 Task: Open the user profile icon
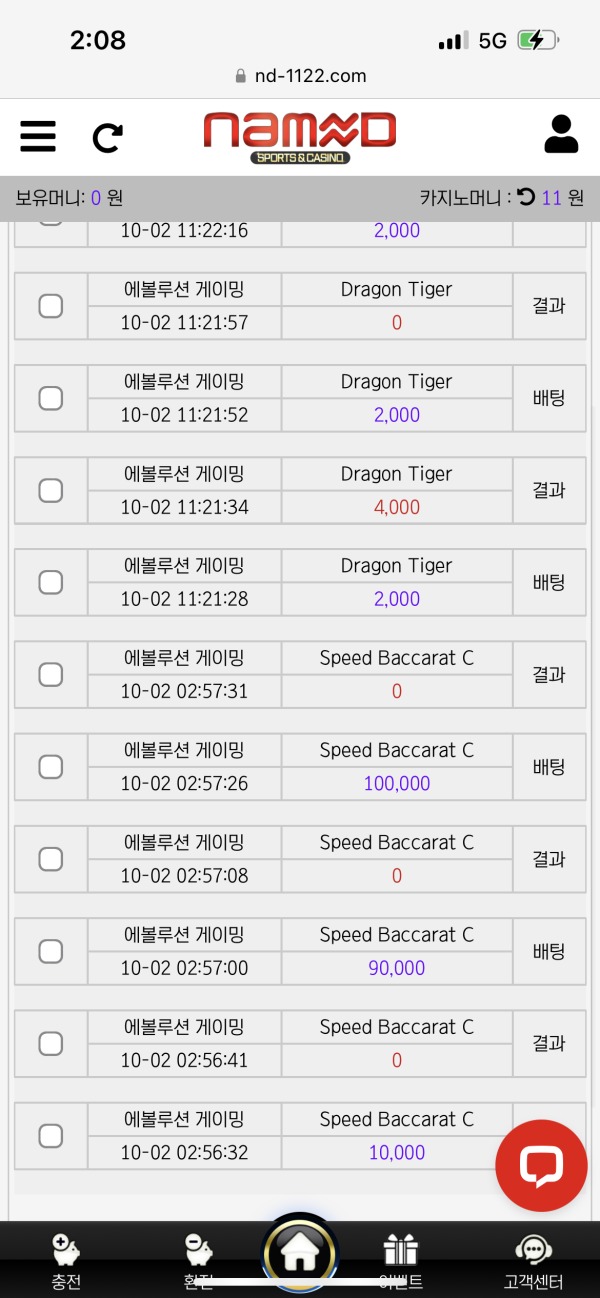[561, 132]
